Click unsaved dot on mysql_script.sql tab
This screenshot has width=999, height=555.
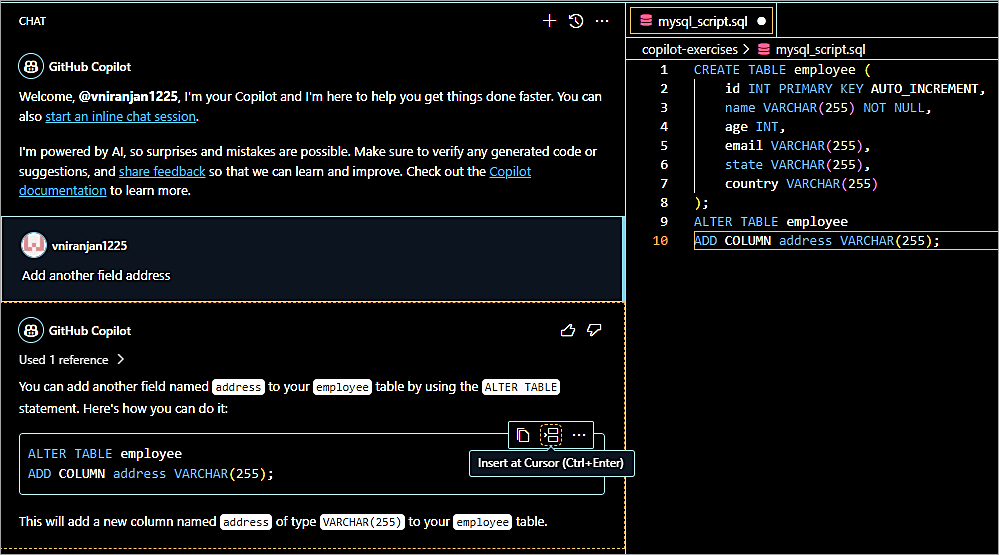pyautogui.click(x=761, y=20)
